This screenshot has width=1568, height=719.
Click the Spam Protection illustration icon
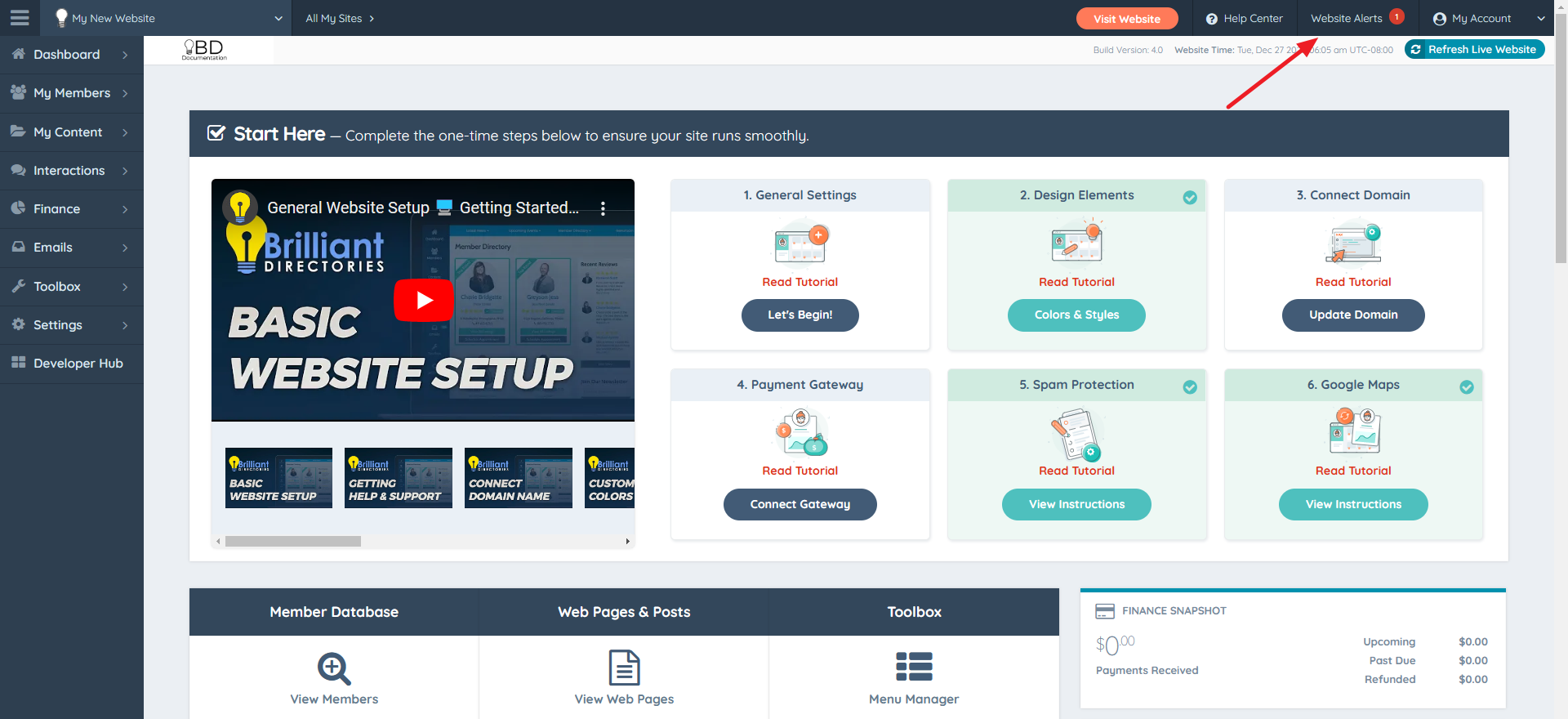pos(1076,434)
